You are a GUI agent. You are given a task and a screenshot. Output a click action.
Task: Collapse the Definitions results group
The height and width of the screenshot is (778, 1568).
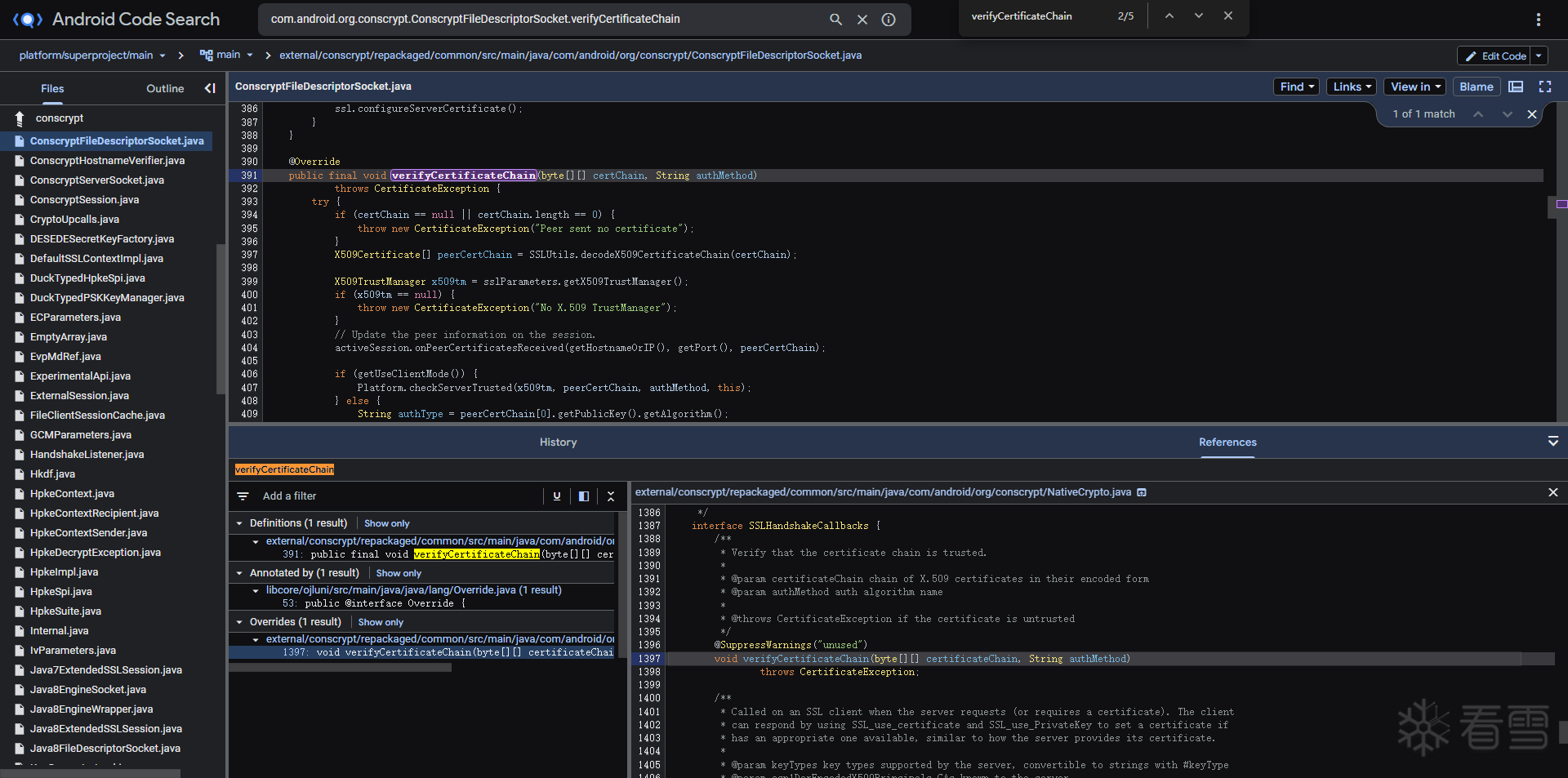coord(239,523)
